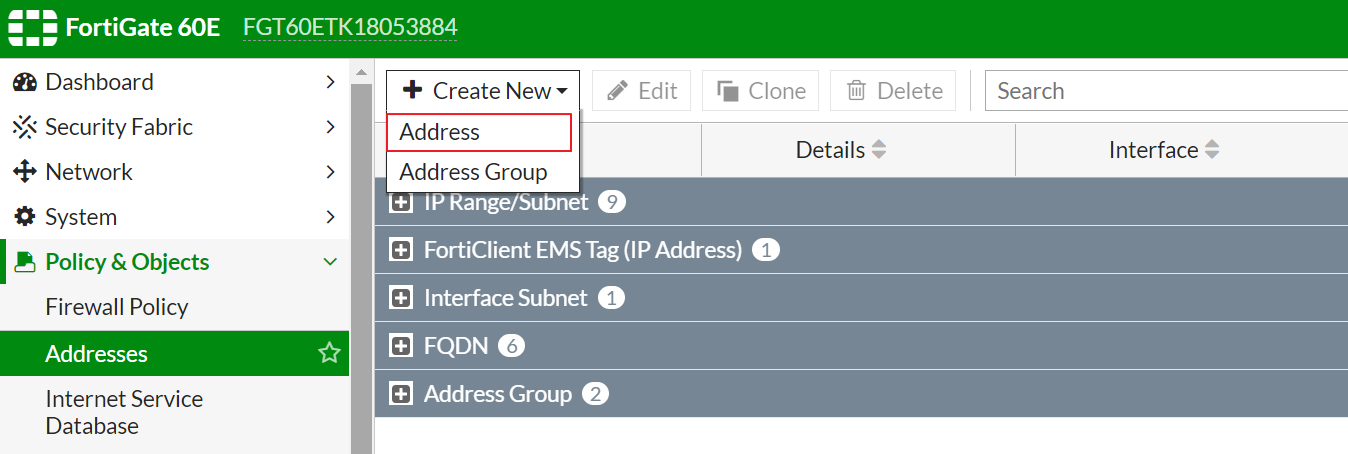Viewport: 1348px width, 454px height.
Task: Expand the FortiClient EMS Tag group
Action: [401, 250]
